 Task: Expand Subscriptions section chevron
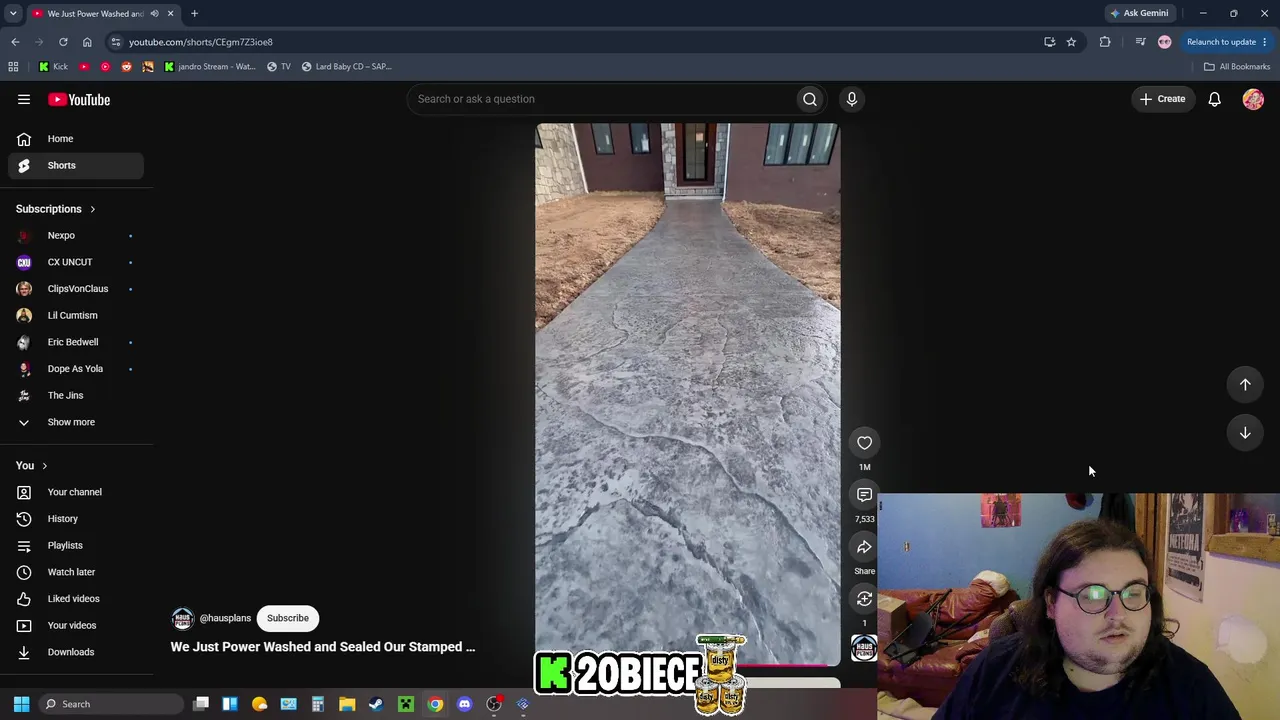[92, 209]
